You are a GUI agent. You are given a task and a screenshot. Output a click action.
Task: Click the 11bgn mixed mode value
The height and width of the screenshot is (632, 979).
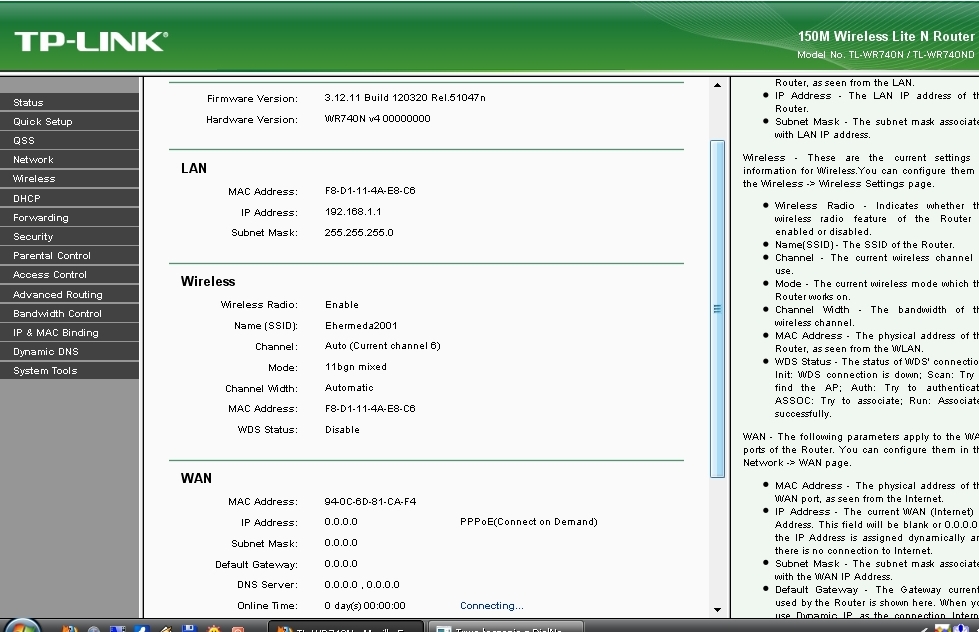[355, 367]
